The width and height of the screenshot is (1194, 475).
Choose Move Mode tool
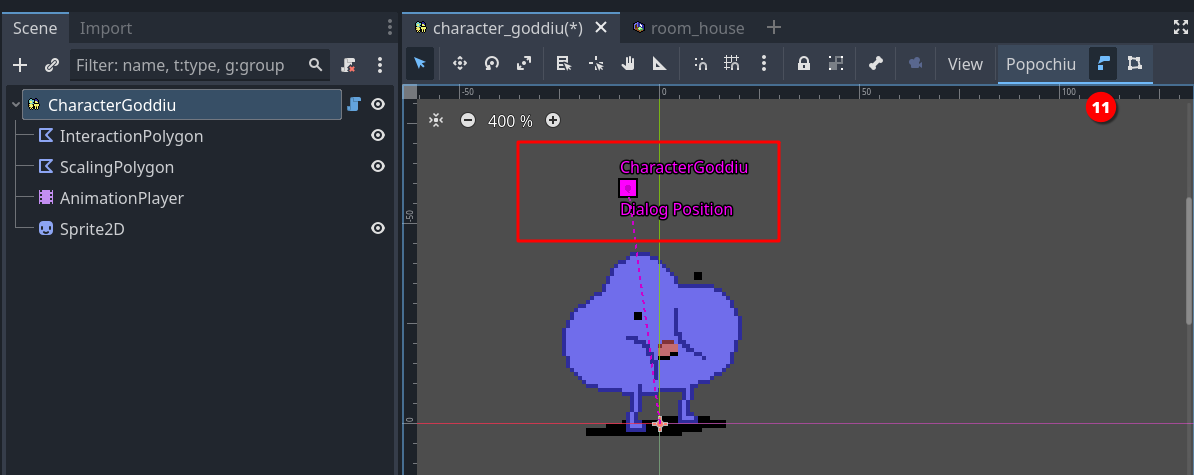(x=460, y=64)
